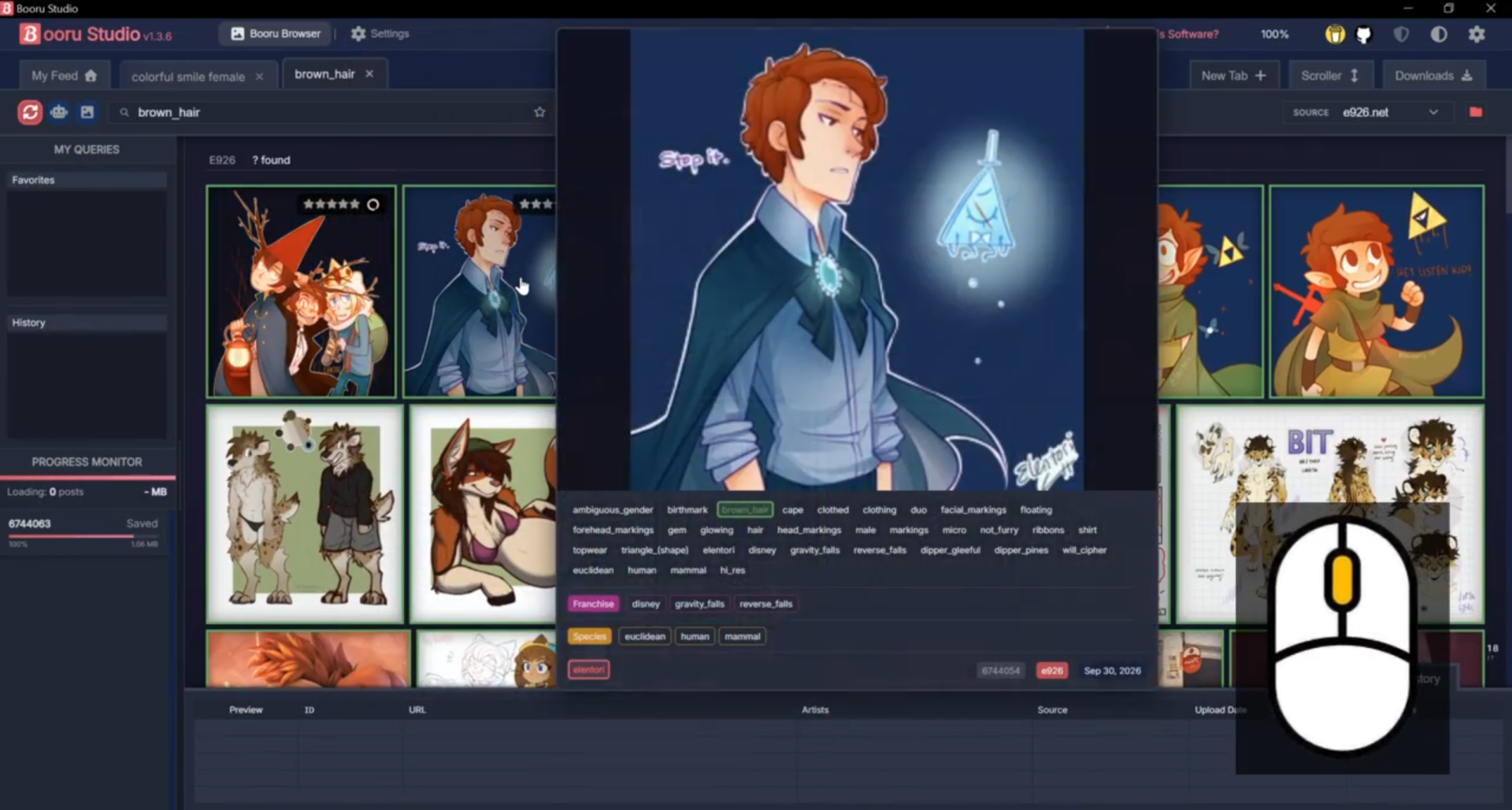Click the Booru Studio logo

[x=95, y=35]
